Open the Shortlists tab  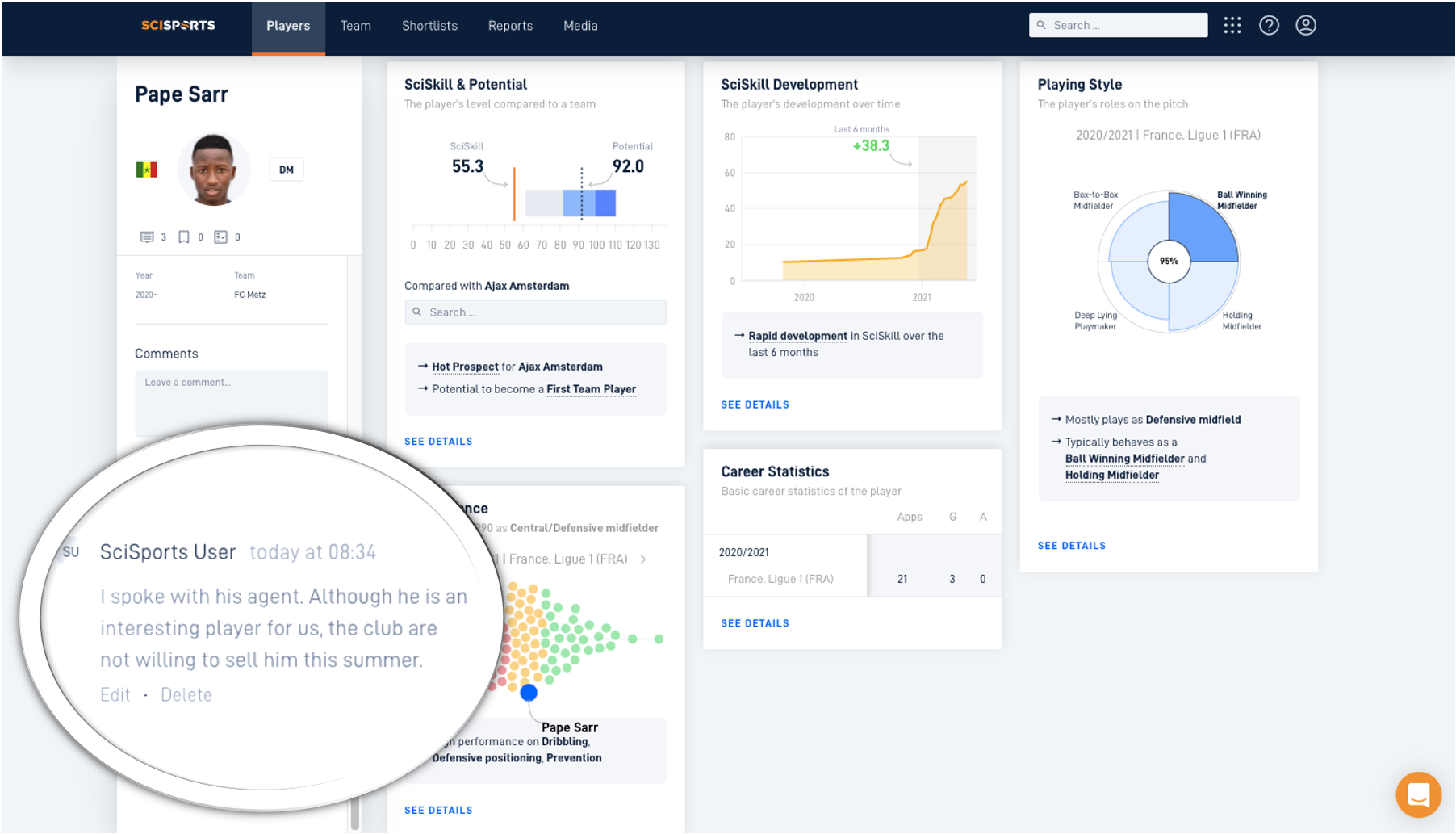click(x=429, y=26)
